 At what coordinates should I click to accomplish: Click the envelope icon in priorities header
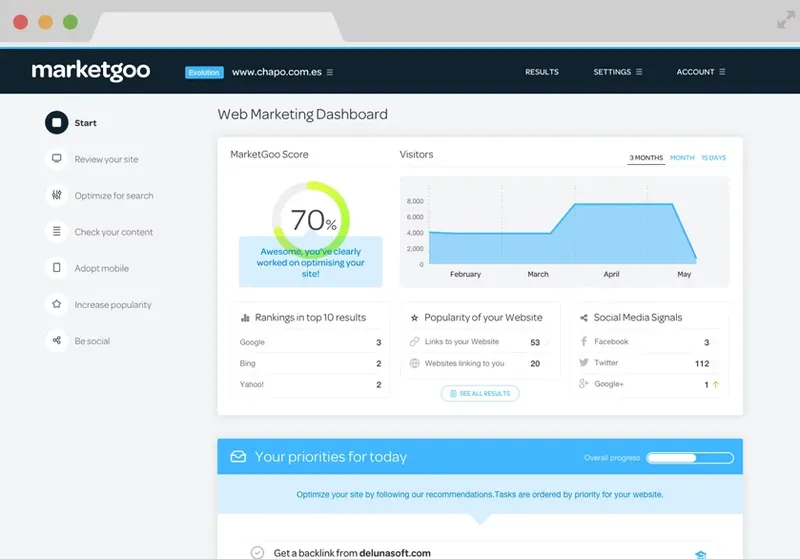coord(238,456)
